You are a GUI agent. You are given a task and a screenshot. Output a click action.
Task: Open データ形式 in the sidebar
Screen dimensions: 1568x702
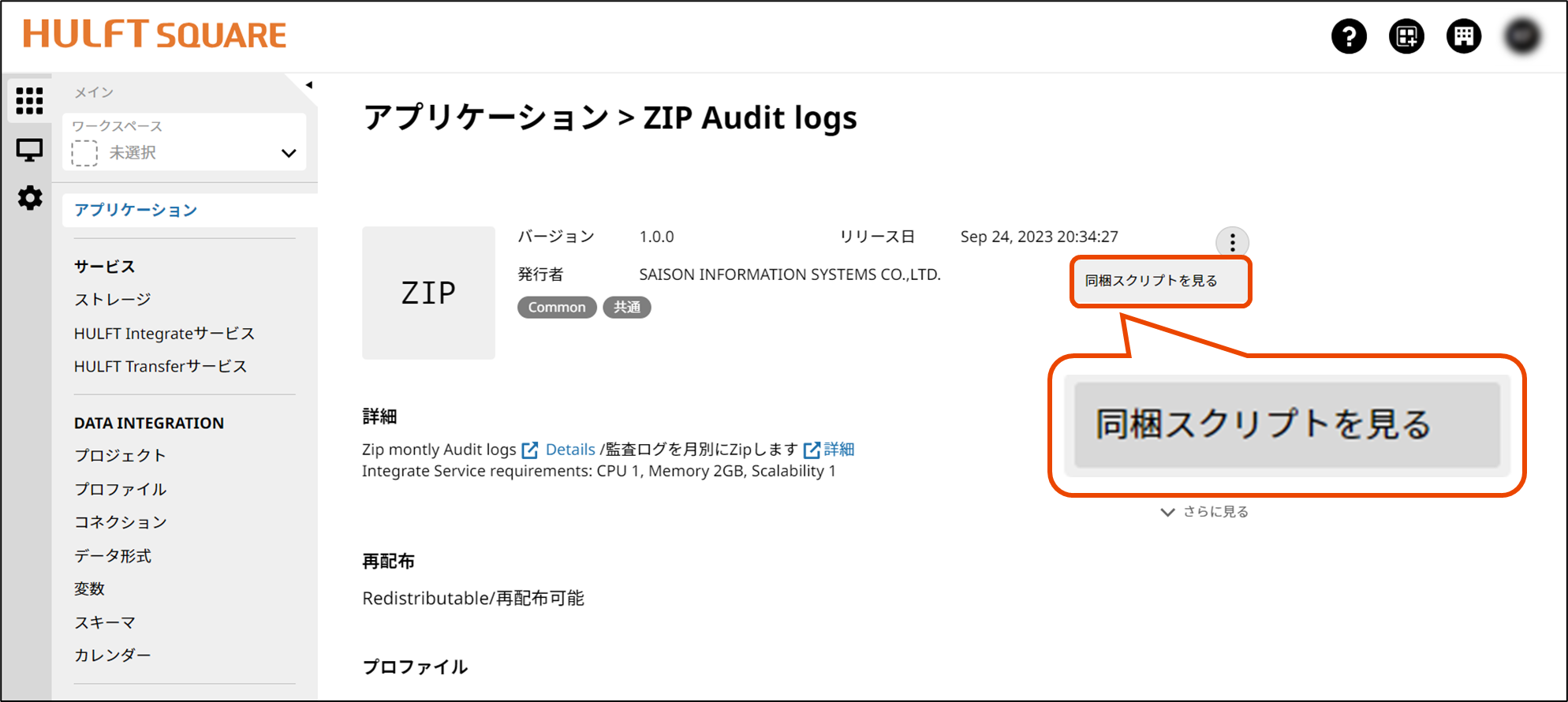coord(112,556)
